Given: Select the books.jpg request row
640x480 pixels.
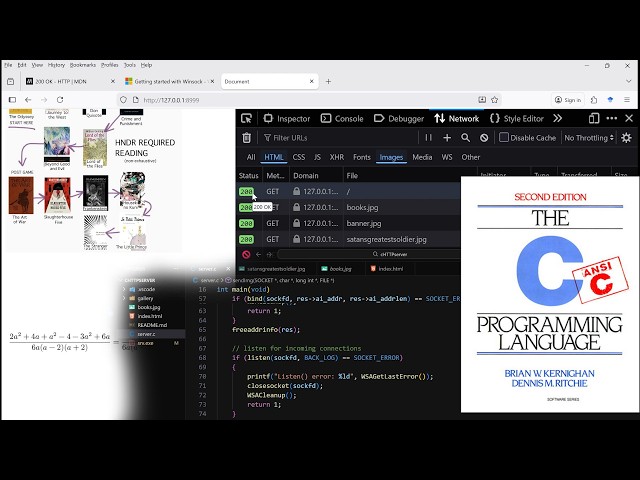Looking at the screenshot, I should click(348, 207).
